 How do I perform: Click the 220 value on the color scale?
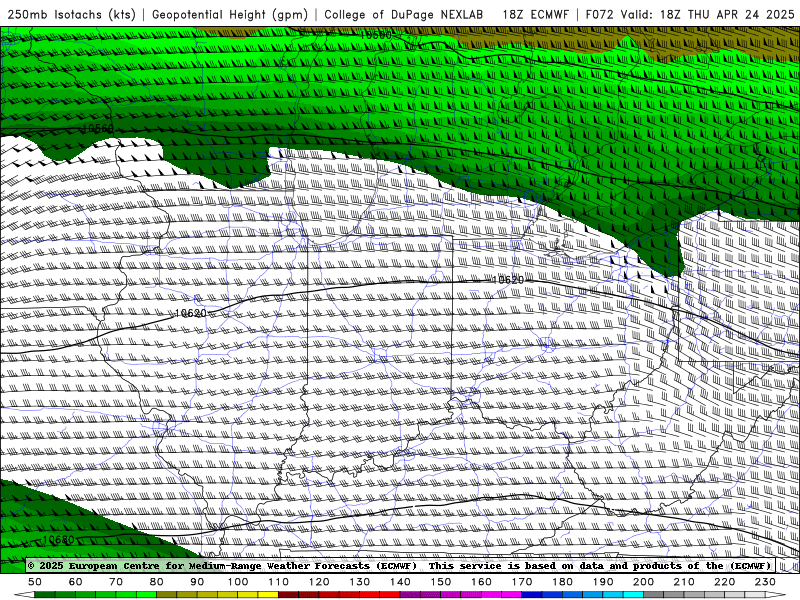pyautogui.click(x=724, y=582)
